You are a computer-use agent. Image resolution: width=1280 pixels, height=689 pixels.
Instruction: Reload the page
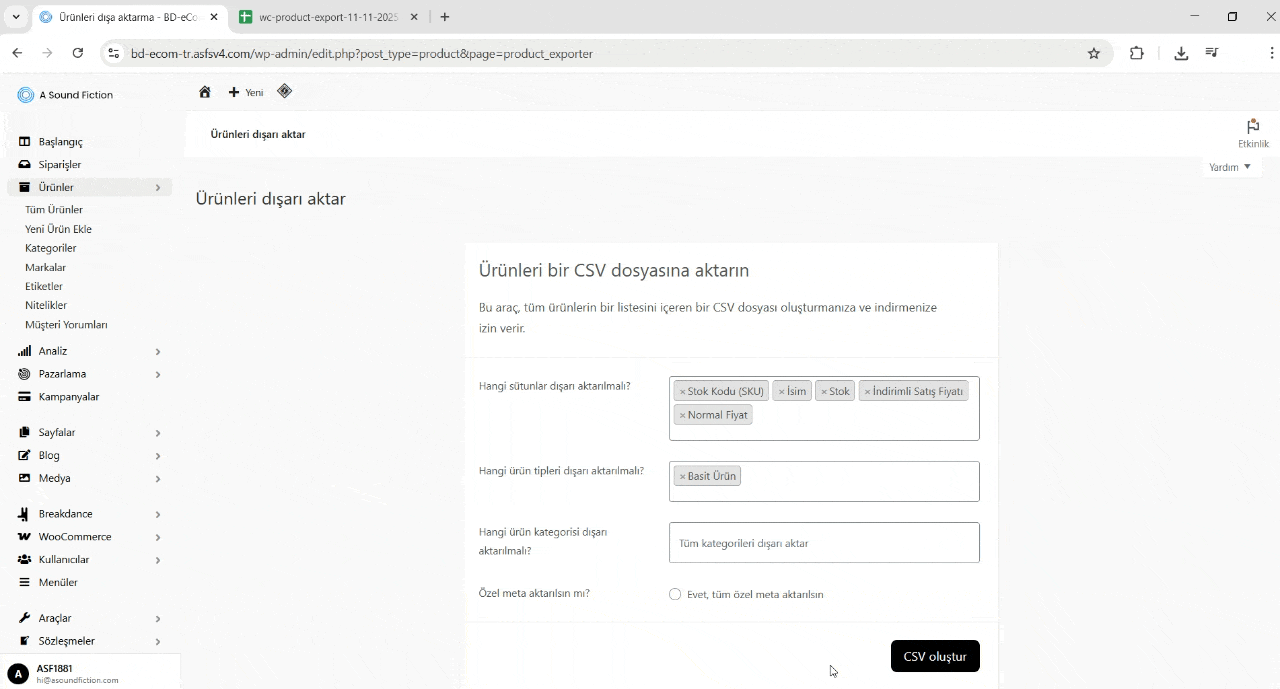pyautogui.click(x=78, y=54)
